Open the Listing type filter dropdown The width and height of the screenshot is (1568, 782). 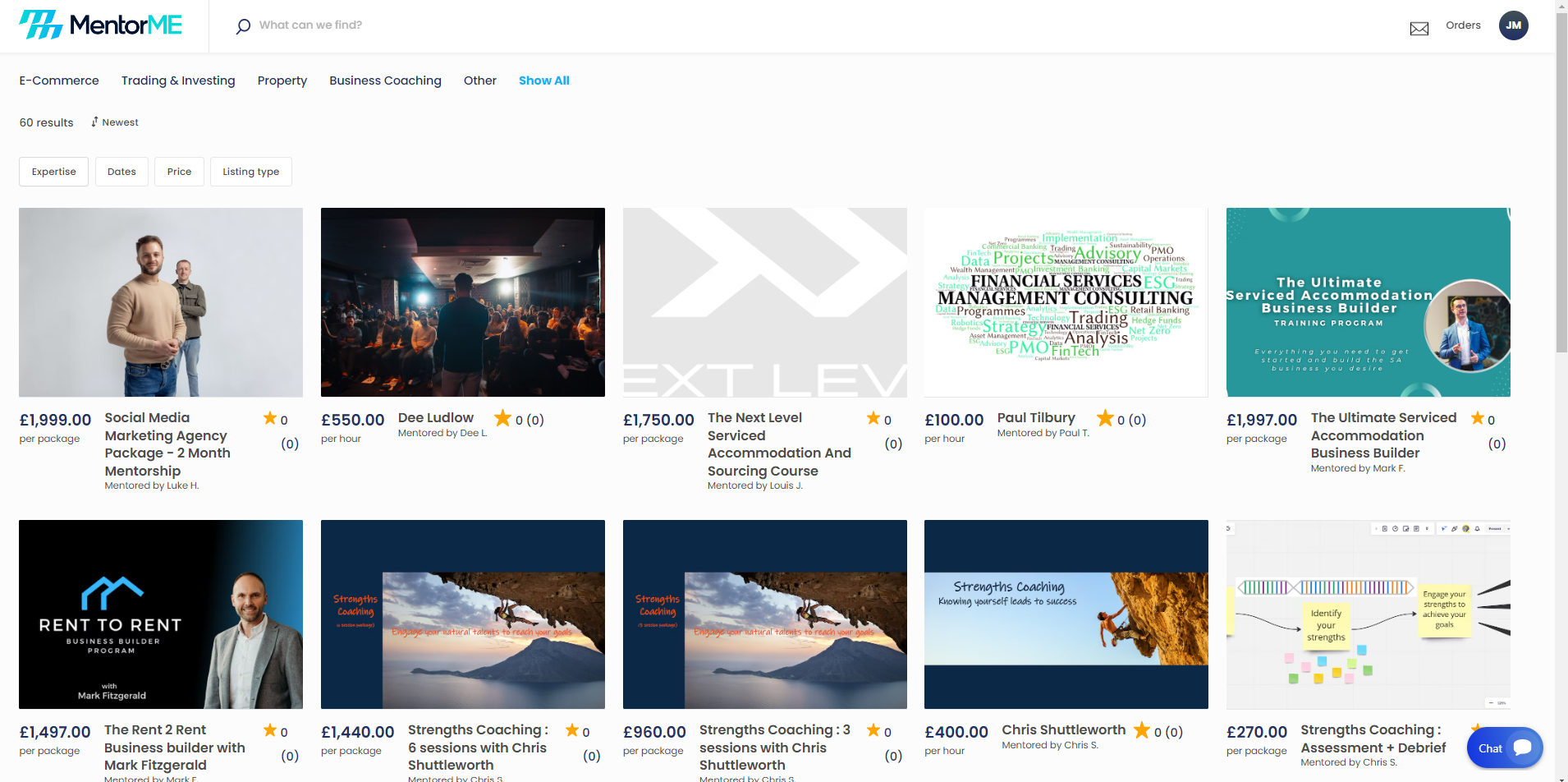251,172
